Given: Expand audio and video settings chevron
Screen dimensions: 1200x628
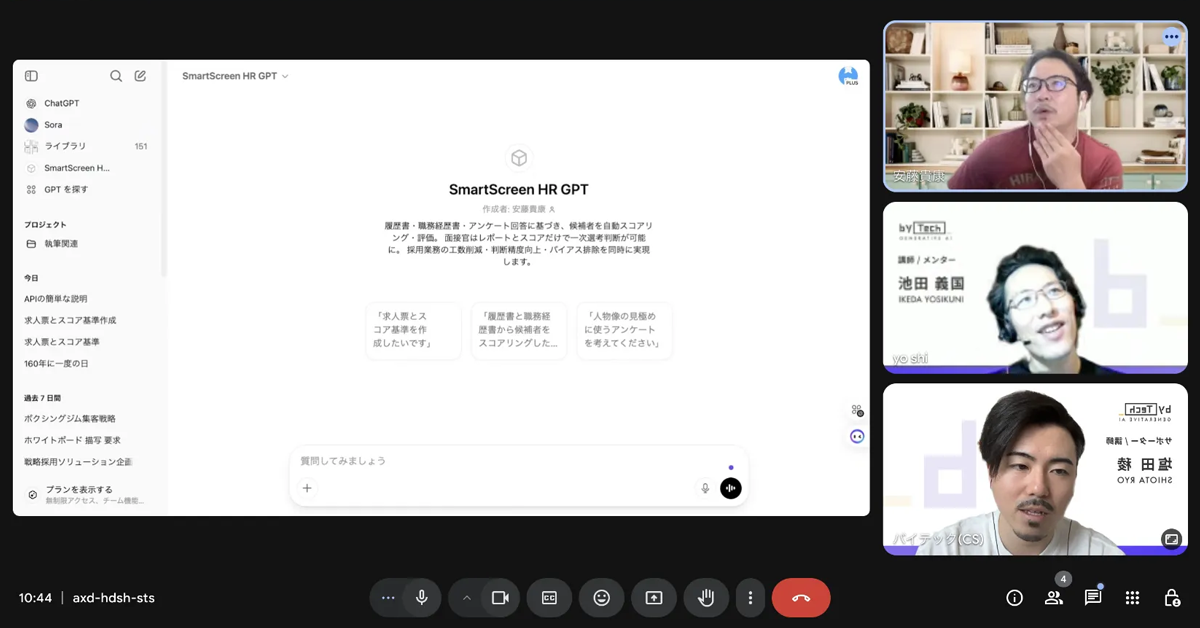Looking at the screenshot, I should point(466,598).
